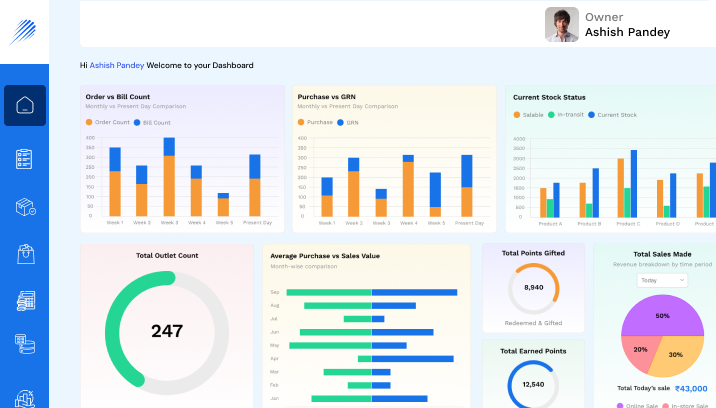Screen dimensions: 716x408
Task: Toggle GRN legend item
Action: tap(347, 122)
